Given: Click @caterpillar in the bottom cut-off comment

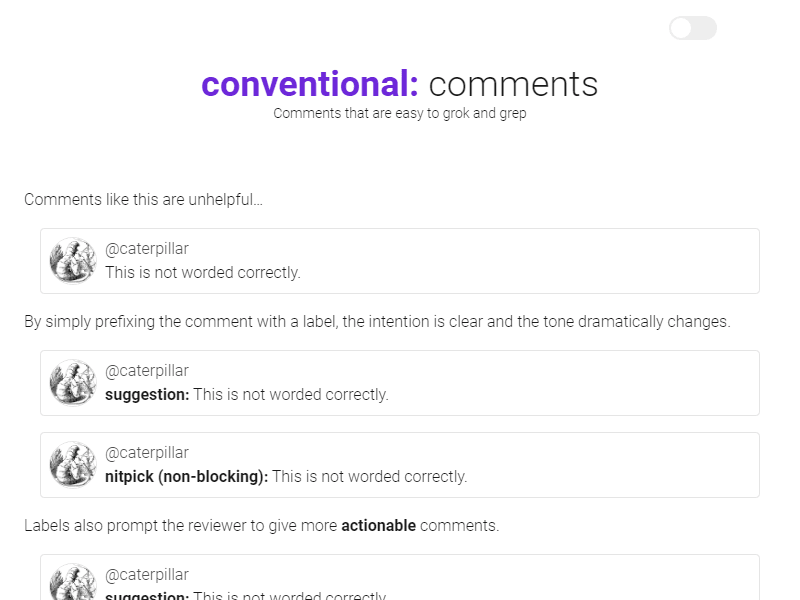Looking at the screenshot, I should (147, 575).
